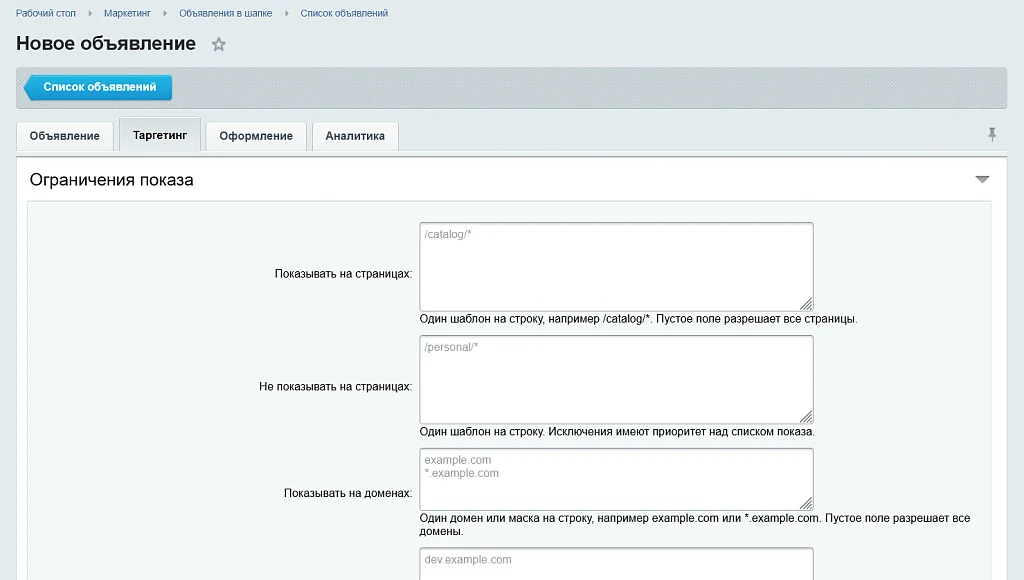Click the Показывать на страницах label
This screenshot has width=1024, height=580.
click(344, 274)
